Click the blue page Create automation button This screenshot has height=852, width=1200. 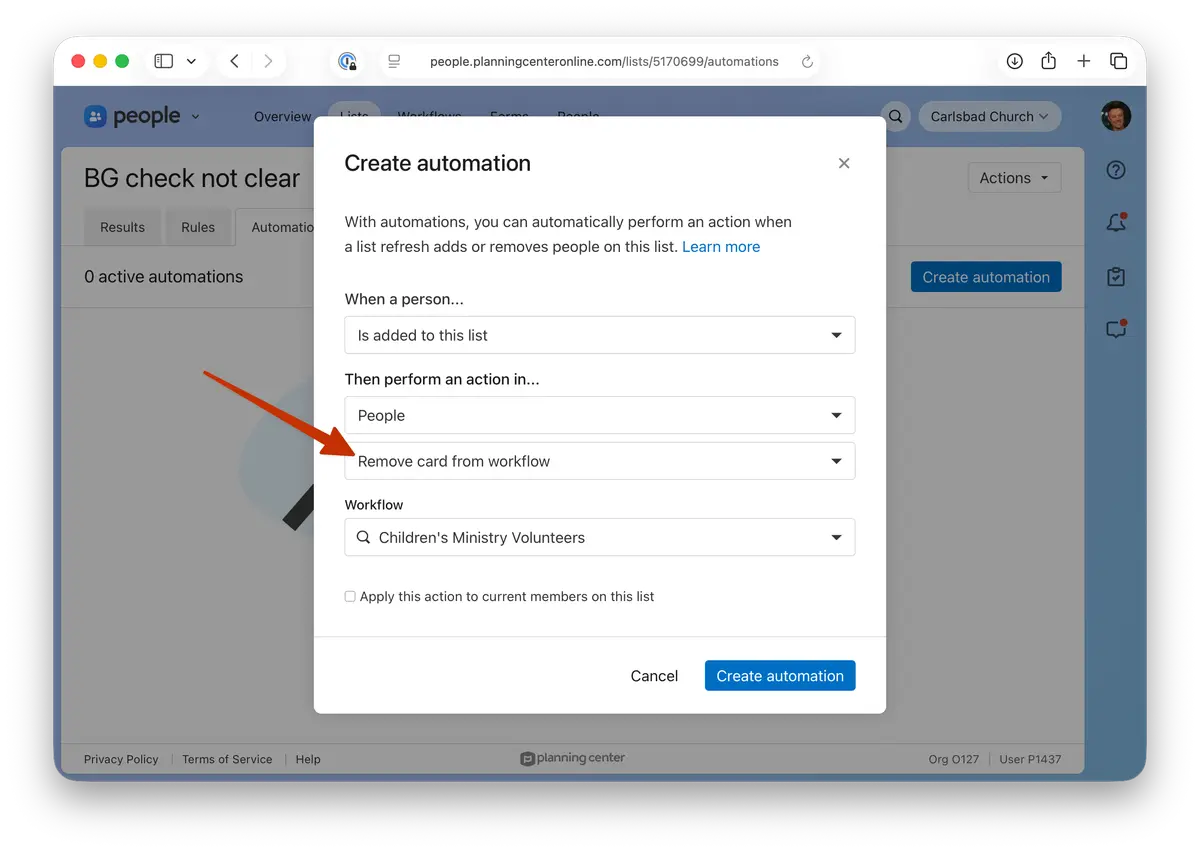tap(986, 277)
